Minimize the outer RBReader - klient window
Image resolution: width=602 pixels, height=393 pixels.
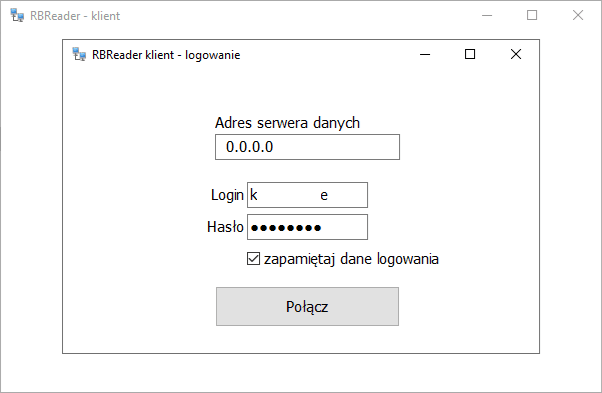coord(487,15)
